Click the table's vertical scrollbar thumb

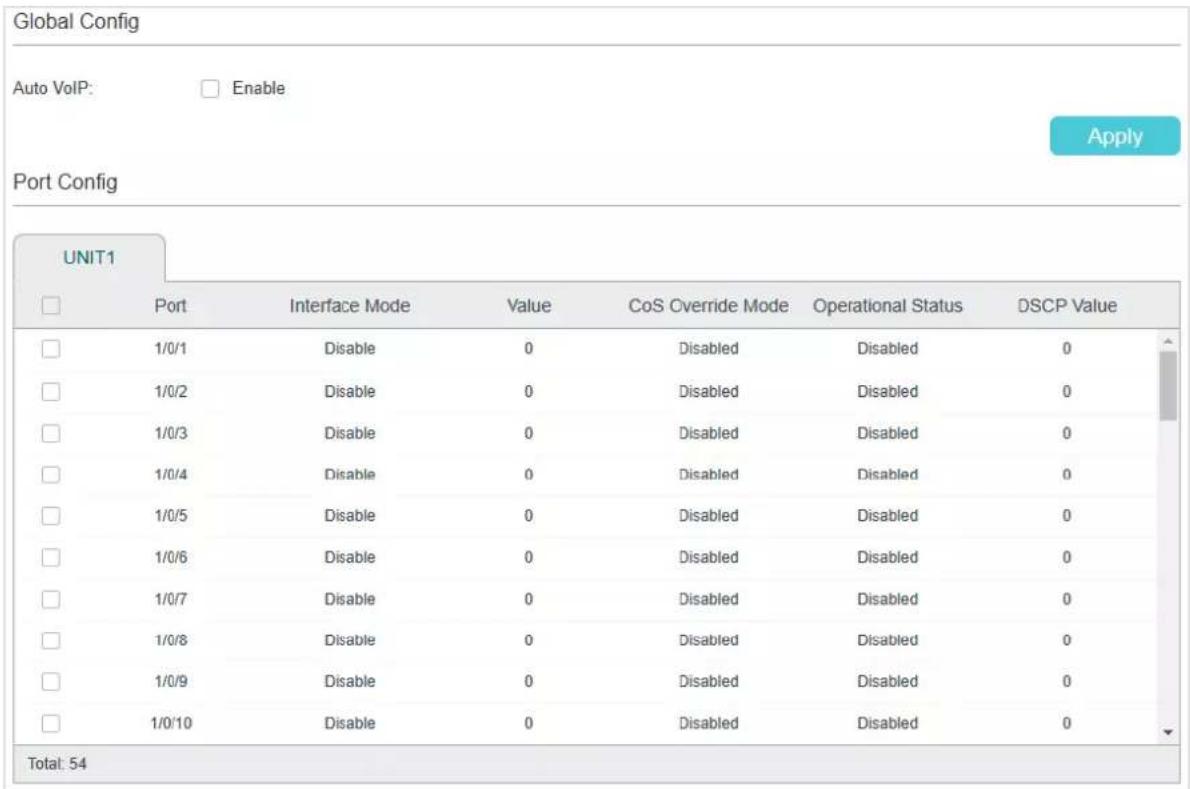click(1168, 385)
